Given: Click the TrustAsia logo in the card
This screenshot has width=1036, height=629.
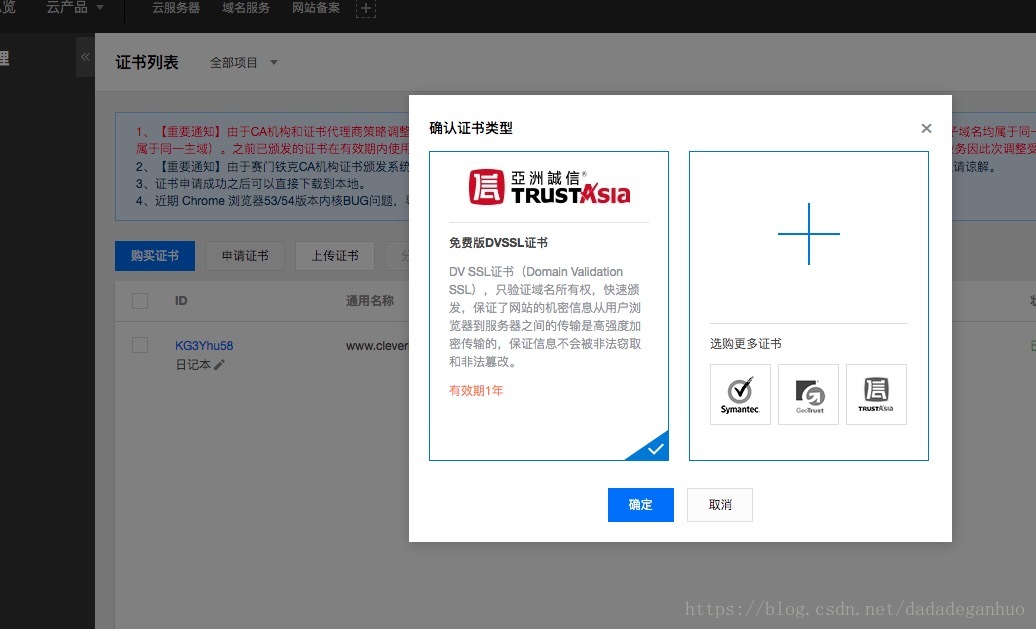Looking at the screenshot, I should point(549,187).
